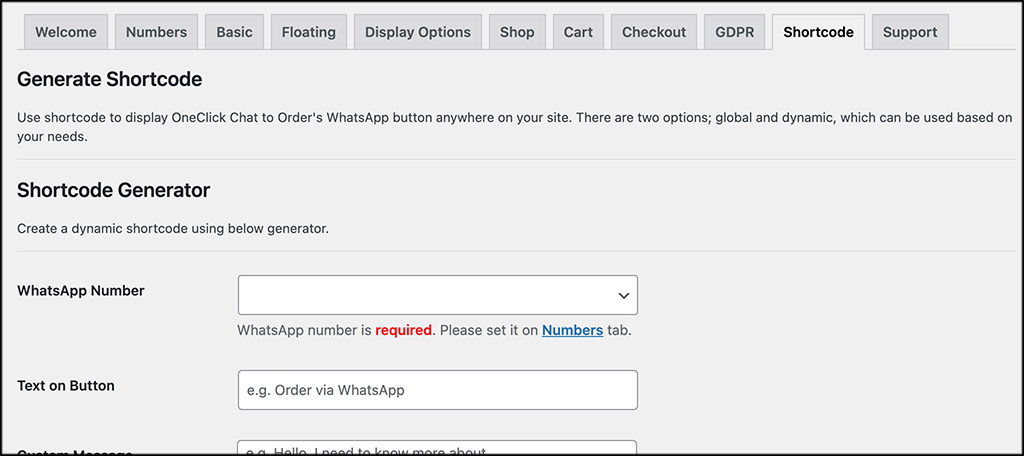Open the Numbers tab

[156, 32]
